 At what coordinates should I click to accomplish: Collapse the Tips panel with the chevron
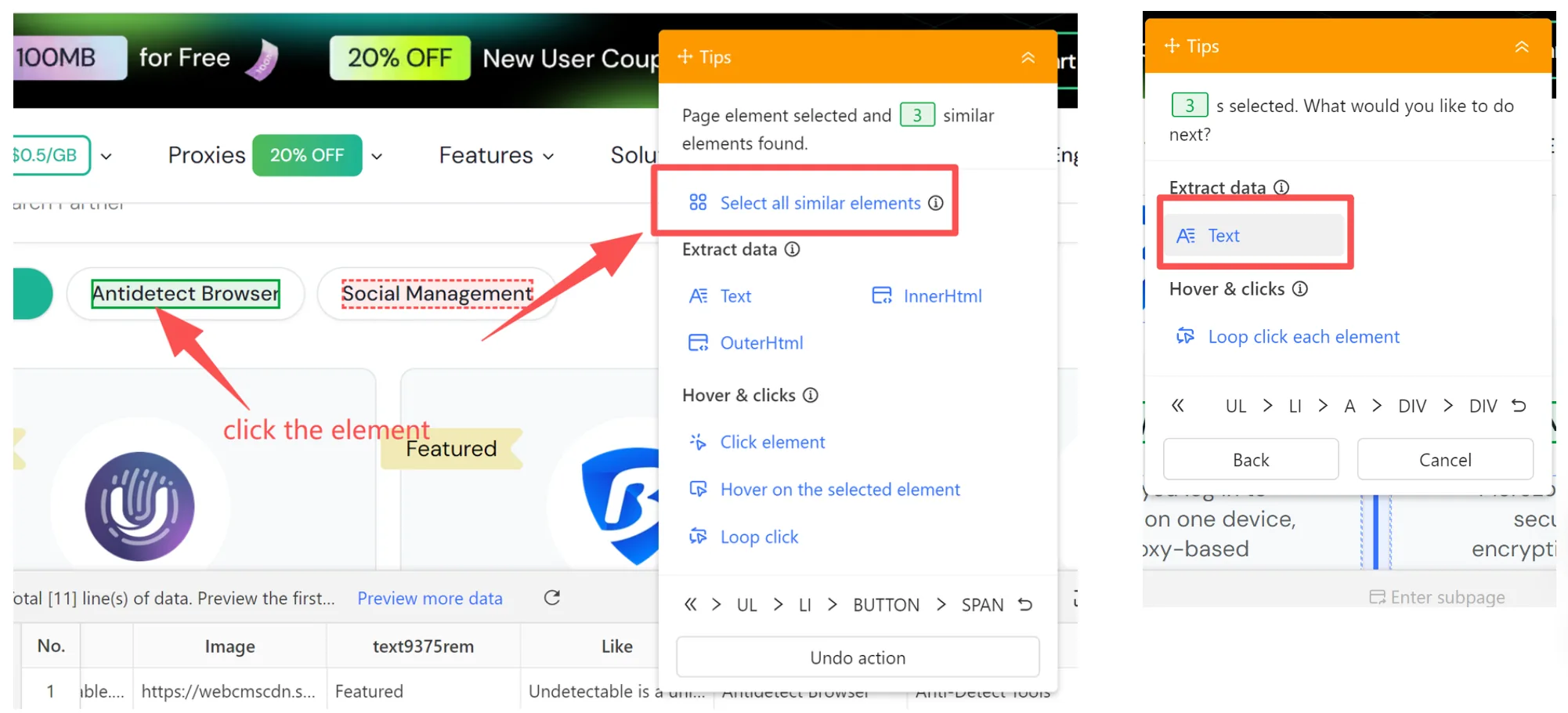[x=1028, y=56]
